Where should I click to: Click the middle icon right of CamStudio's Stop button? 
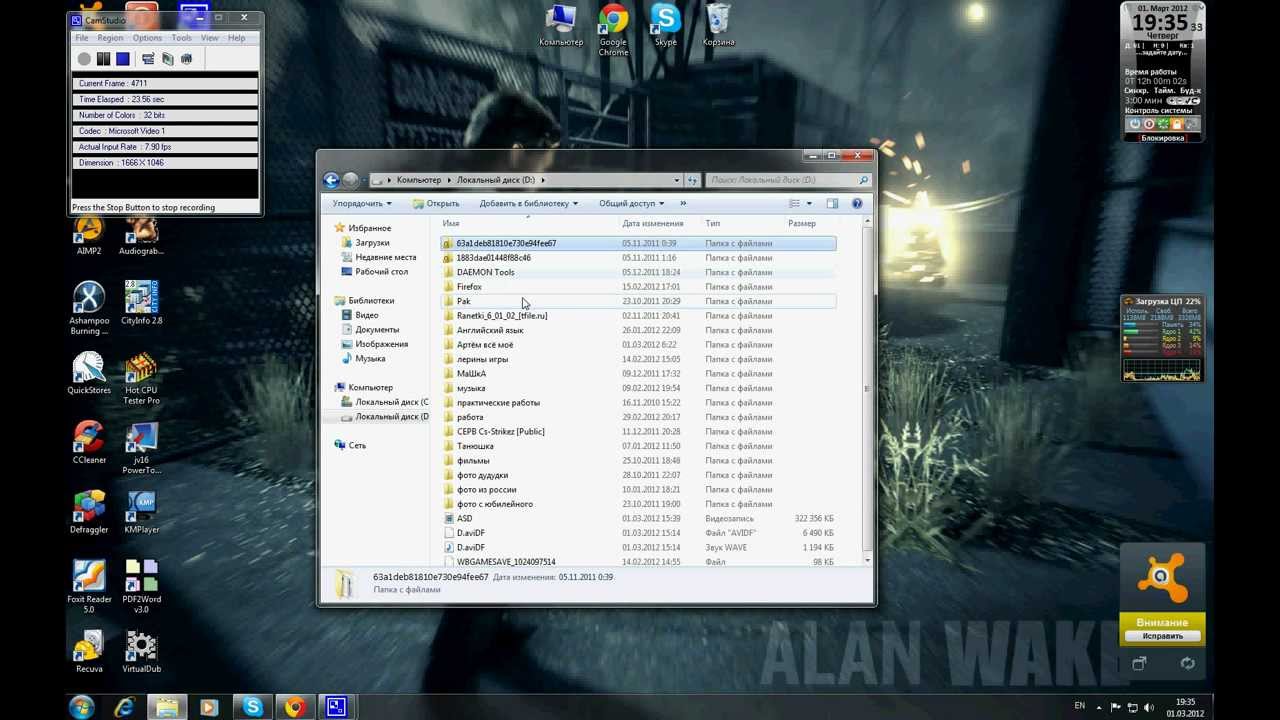[167, 59]
